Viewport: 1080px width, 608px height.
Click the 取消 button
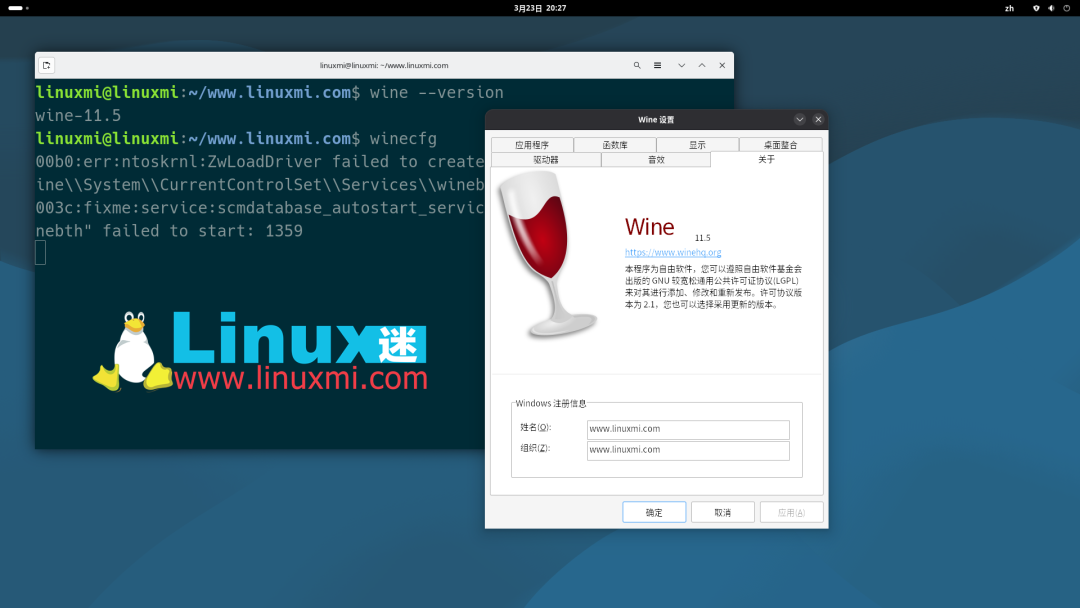[722, 511]
